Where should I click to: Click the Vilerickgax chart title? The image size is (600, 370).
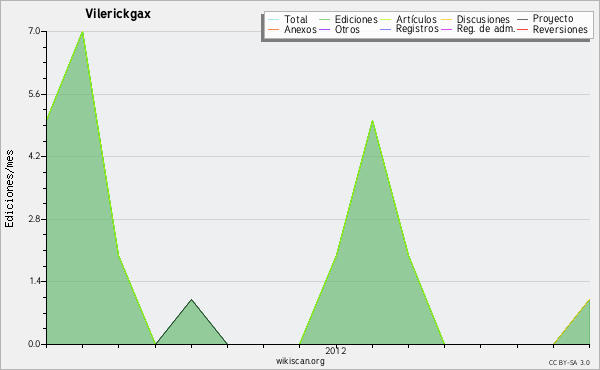(x=118, y=14)
